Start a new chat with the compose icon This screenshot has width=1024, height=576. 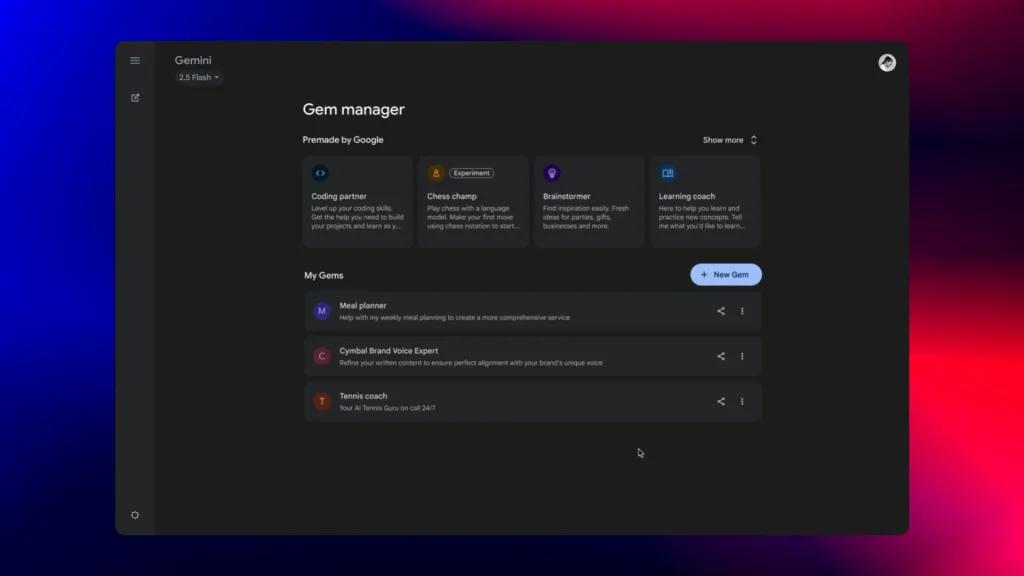(x=135, y=98)
